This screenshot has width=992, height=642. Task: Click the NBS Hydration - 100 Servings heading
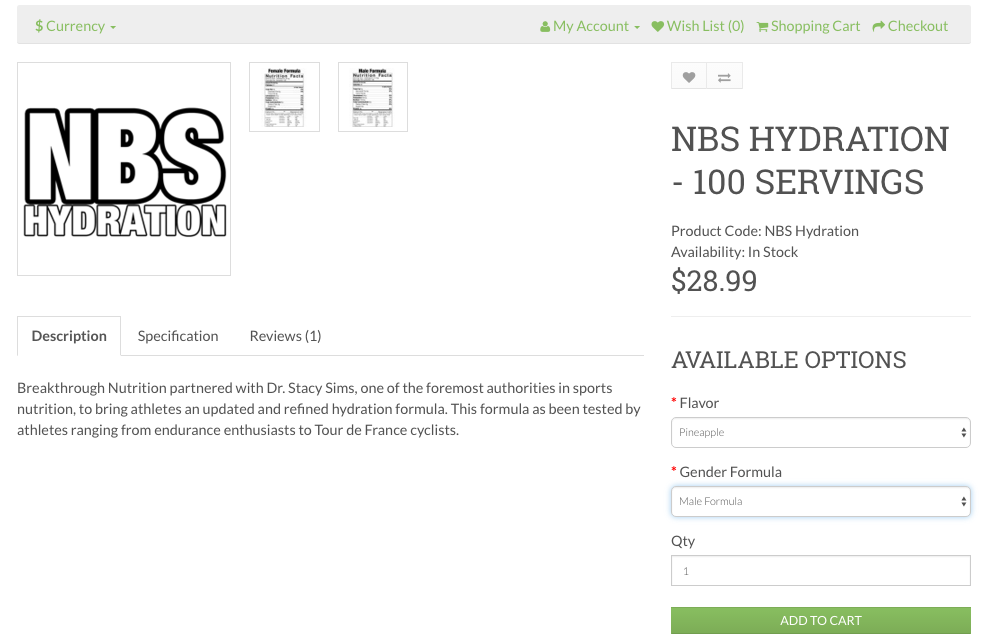click(x=810, y=161)
